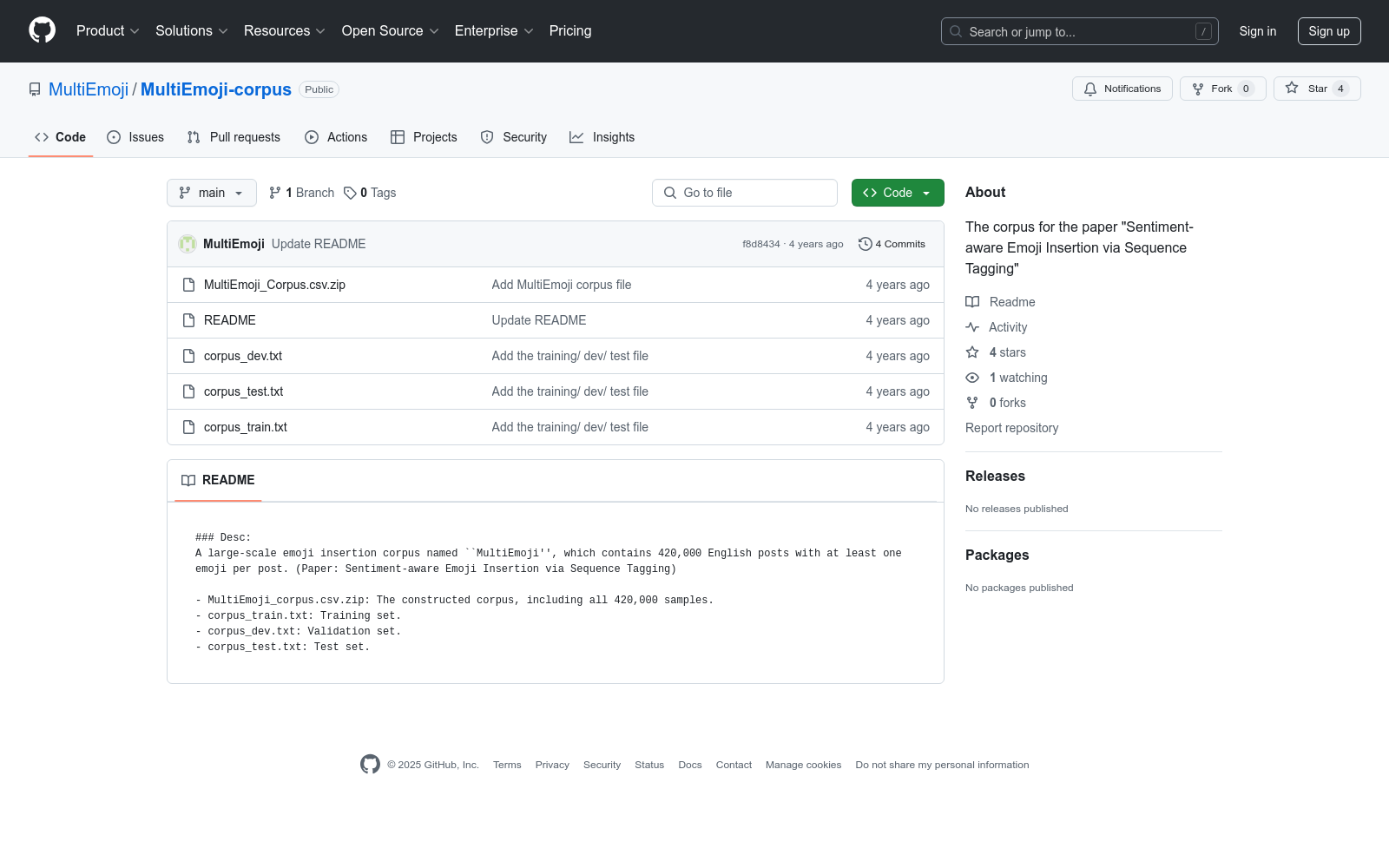
Task: Focus the Search or jump to field
Action: click(1080, 31)
